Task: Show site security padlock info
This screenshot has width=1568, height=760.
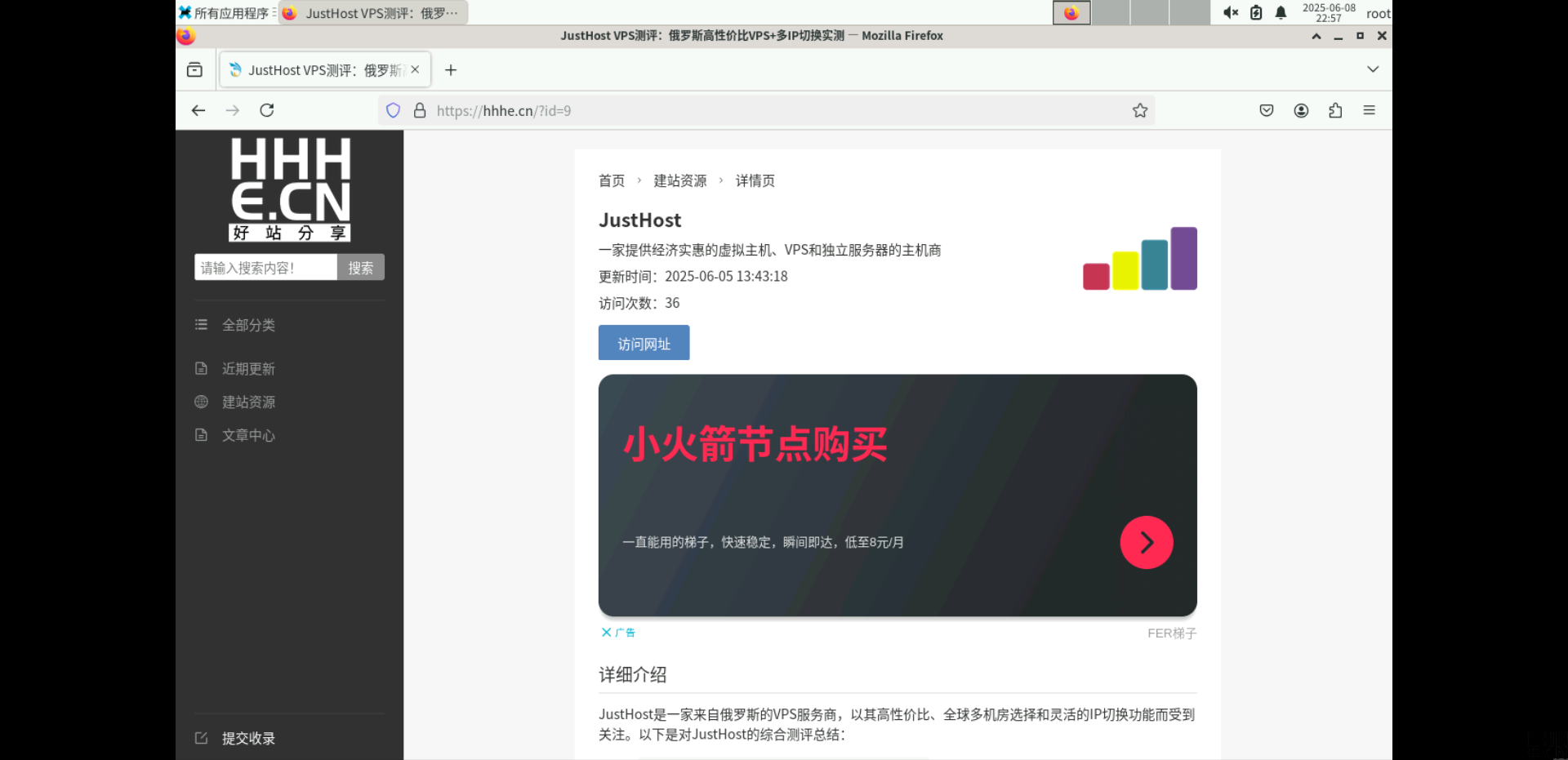Action: coord(420,110)
